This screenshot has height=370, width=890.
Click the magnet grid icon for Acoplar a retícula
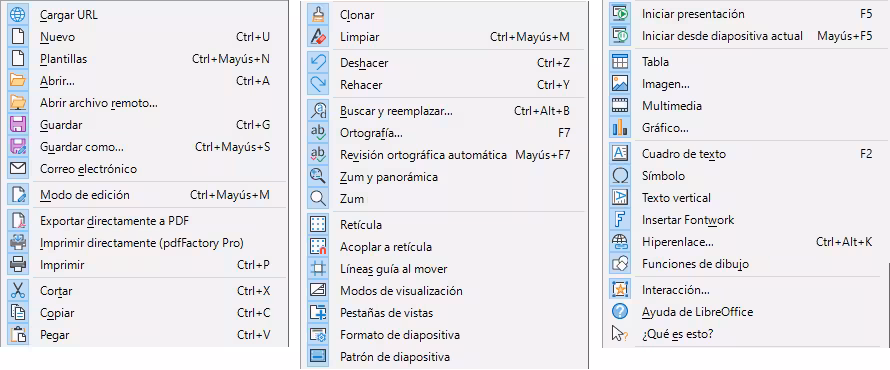pyautogui.click(x=318, y=247)
